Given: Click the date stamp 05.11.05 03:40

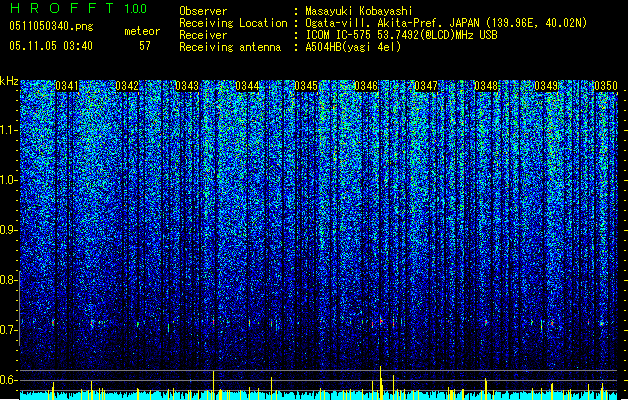Looking at the screenshot, I should pos(51,46).
